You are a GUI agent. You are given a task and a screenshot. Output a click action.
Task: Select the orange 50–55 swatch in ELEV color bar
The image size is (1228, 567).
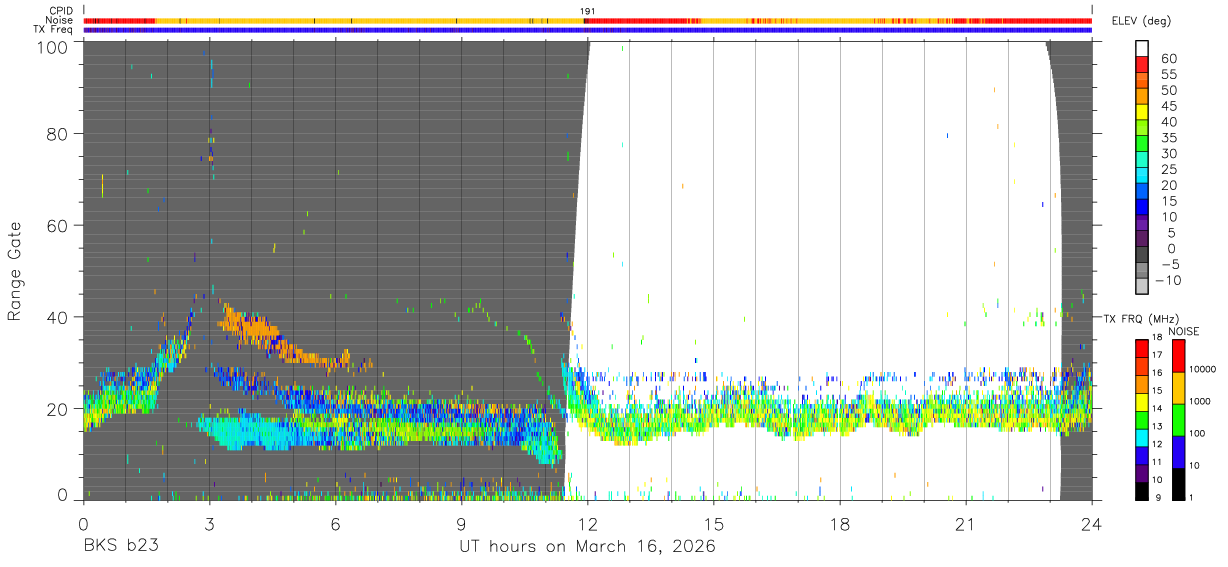click(x=1142, y=81)
